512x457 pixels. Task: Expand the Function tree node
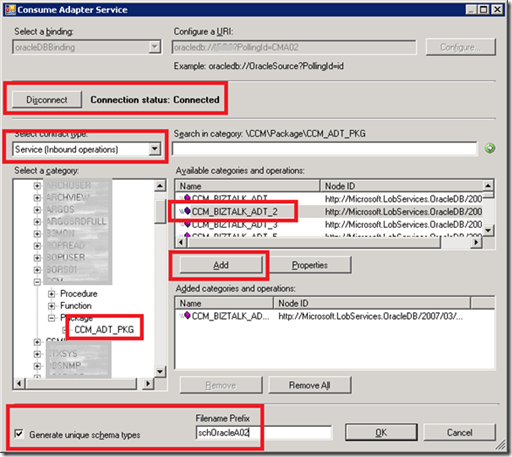51,306
